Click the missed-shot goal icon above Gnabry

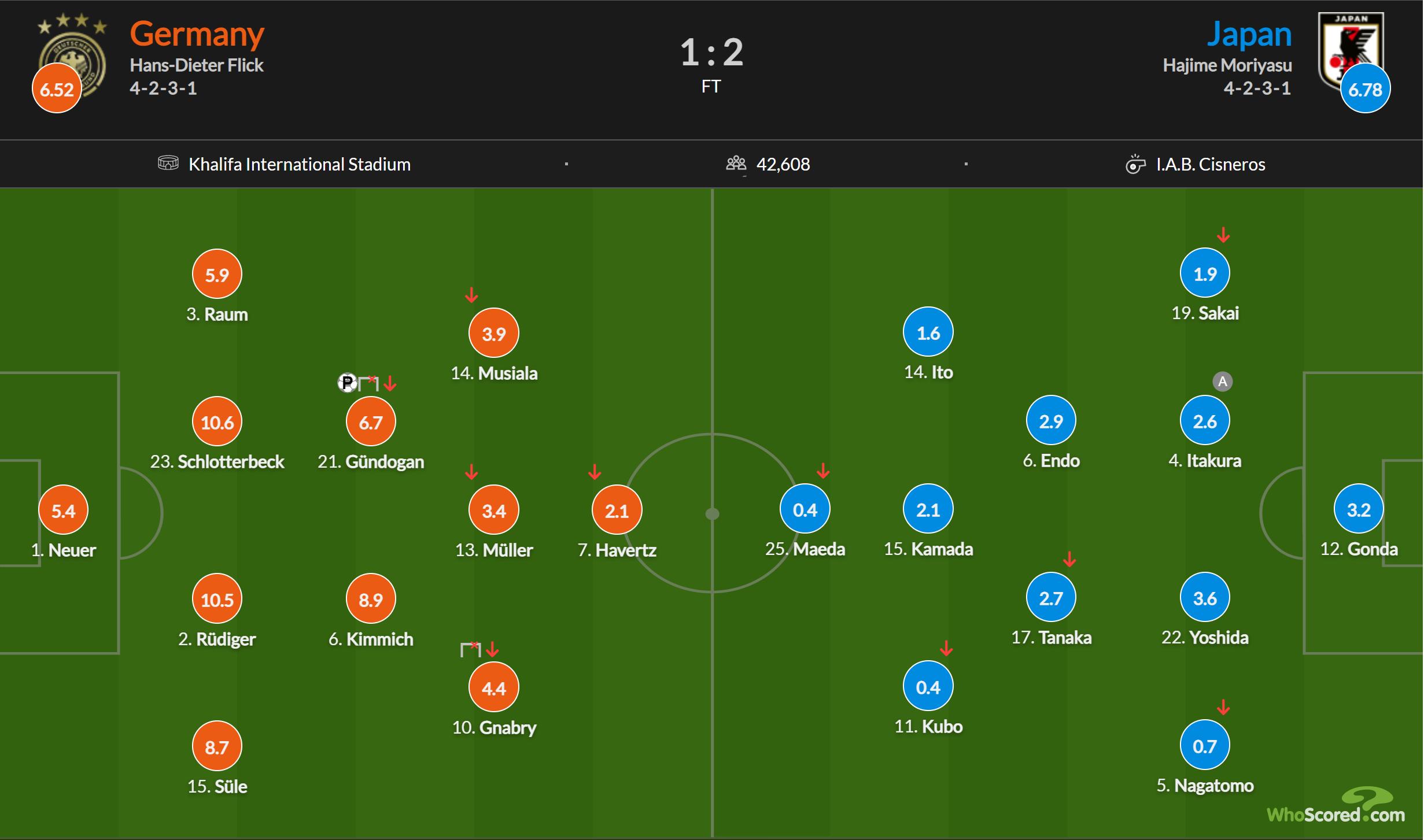click(471, 649)
